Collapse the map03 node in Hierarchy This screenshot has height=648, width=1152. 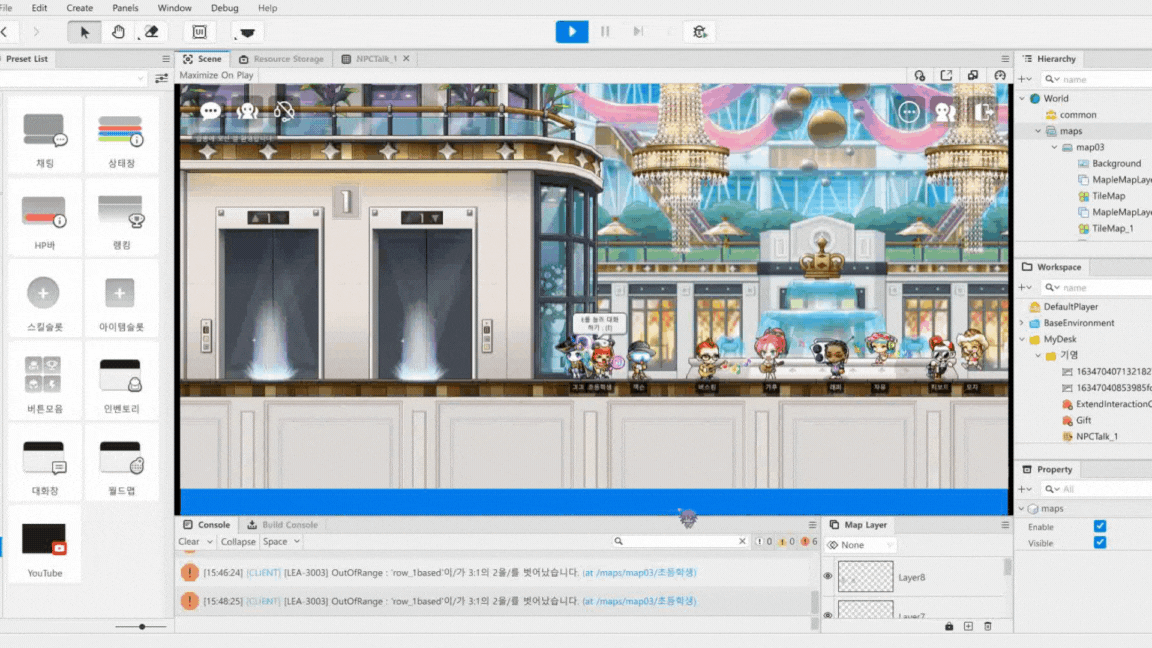point(1054,147)
